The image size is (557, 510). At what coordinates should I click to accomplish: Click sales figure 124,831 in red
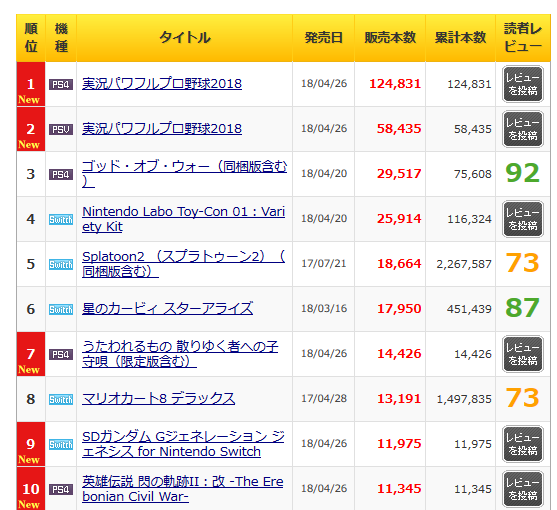tap(395, 84)
